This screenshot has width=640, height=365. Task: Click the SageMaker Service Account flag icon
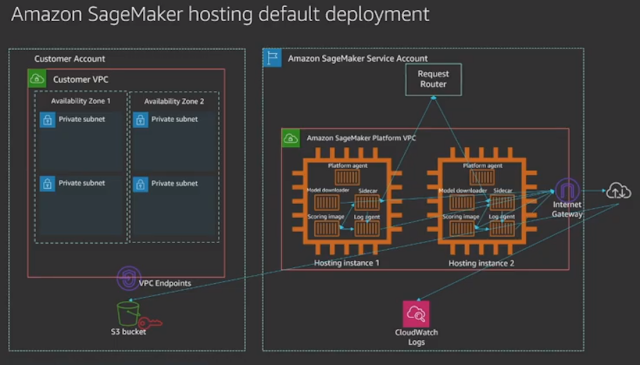click(272, 58)
